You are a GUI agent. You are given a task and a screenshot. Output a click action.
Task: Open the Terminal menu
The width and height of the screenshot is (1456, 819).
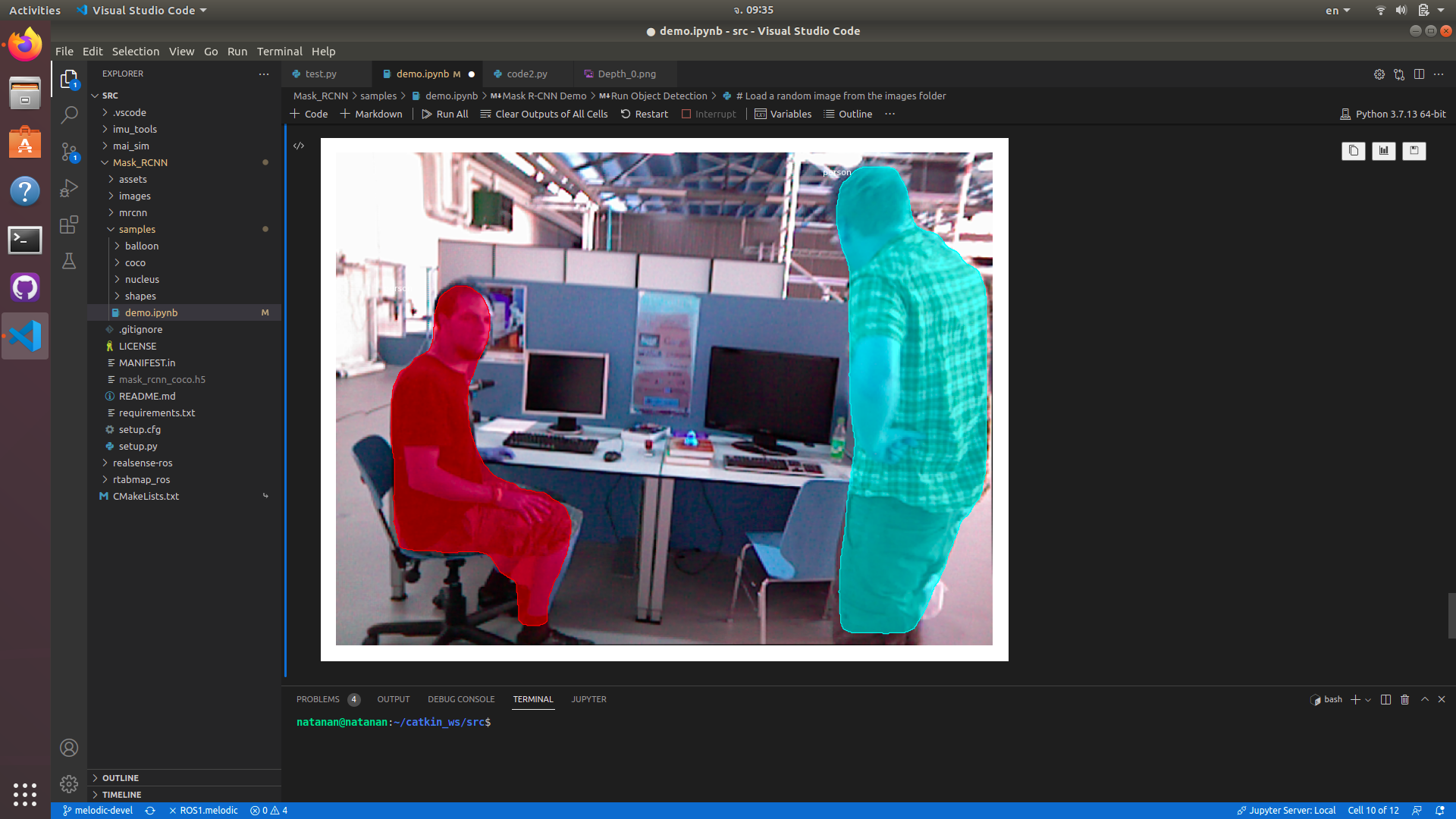[279, 52]
